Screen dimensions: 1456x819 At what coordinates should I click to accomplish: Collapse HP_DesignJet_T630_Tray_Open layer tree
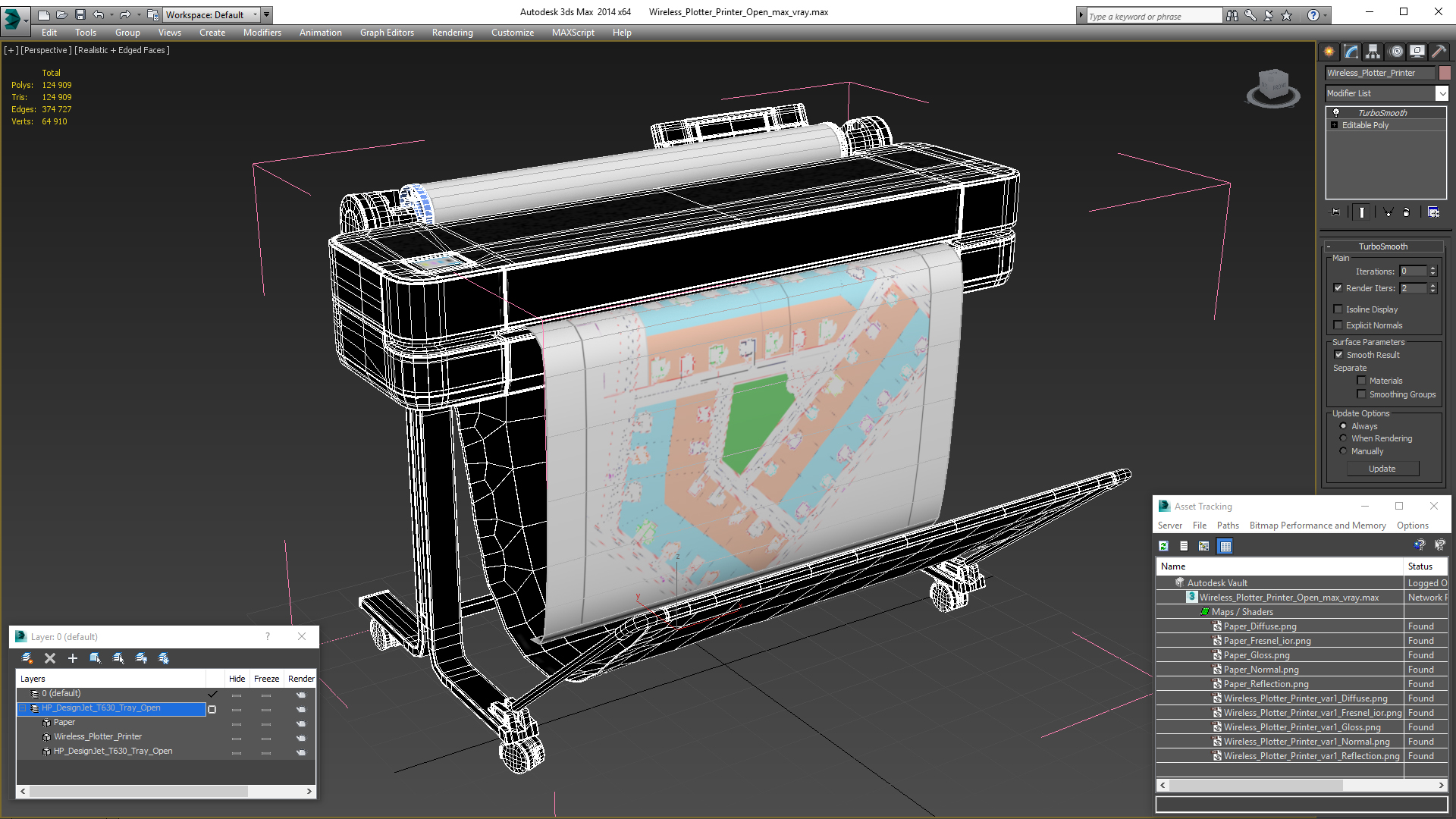[x=23, y=708]
